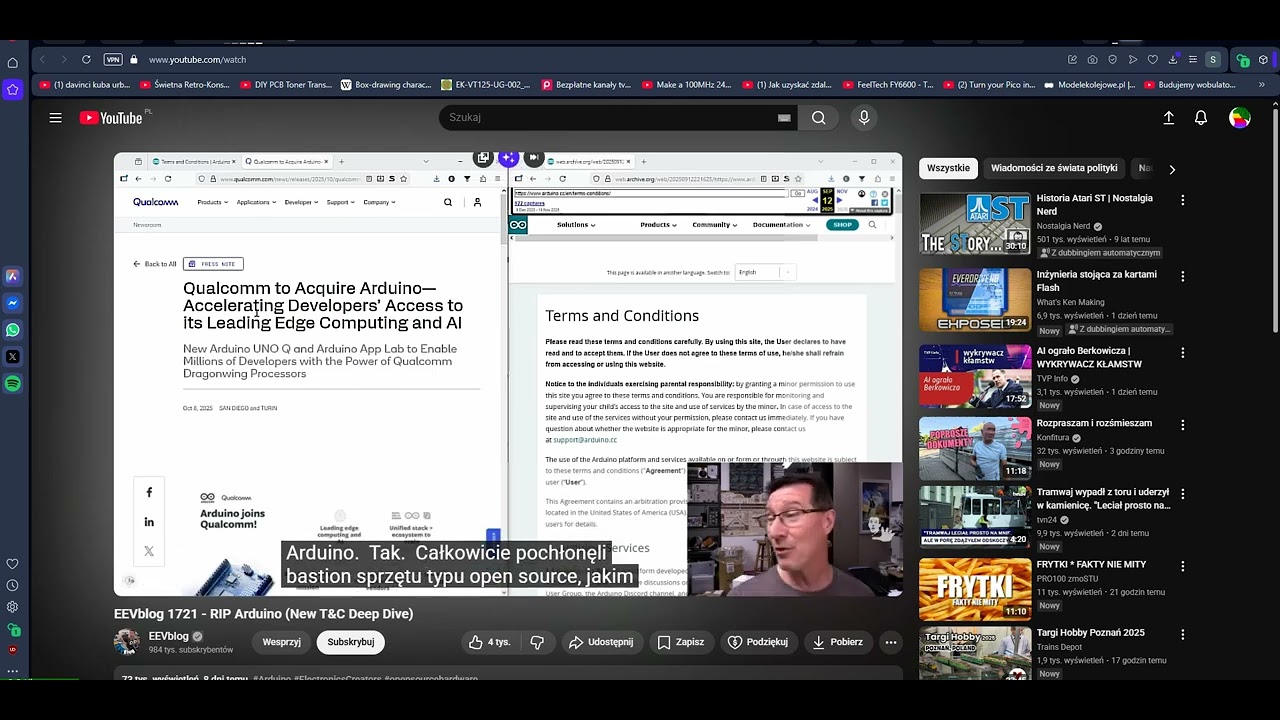1280x720 pixels.
Task: Click the browser address bar URL
Action: [197, 60]
